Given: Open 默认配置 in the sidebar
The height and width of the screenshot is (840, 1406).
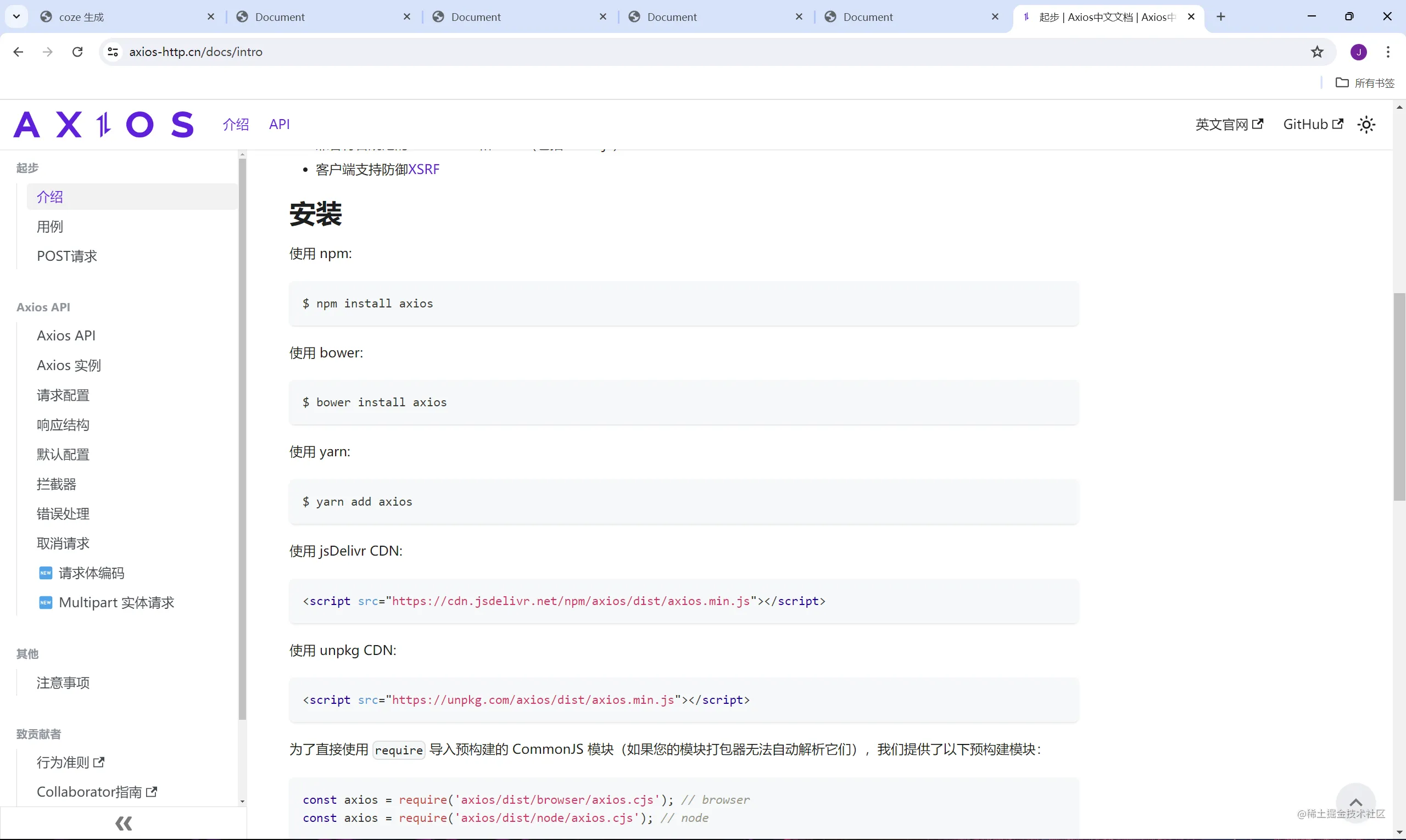Looking at the screenshot, I should [x=63, y=455].
